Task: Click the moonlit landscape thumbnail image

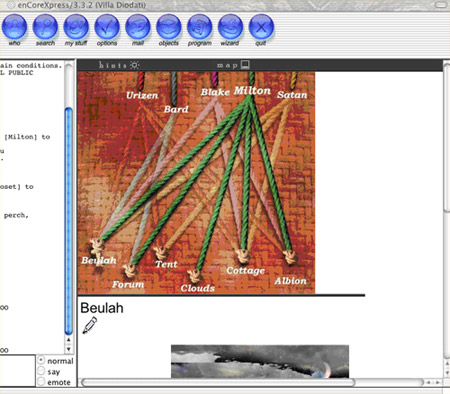Action: pyautogui.click(x=260, y=361)
